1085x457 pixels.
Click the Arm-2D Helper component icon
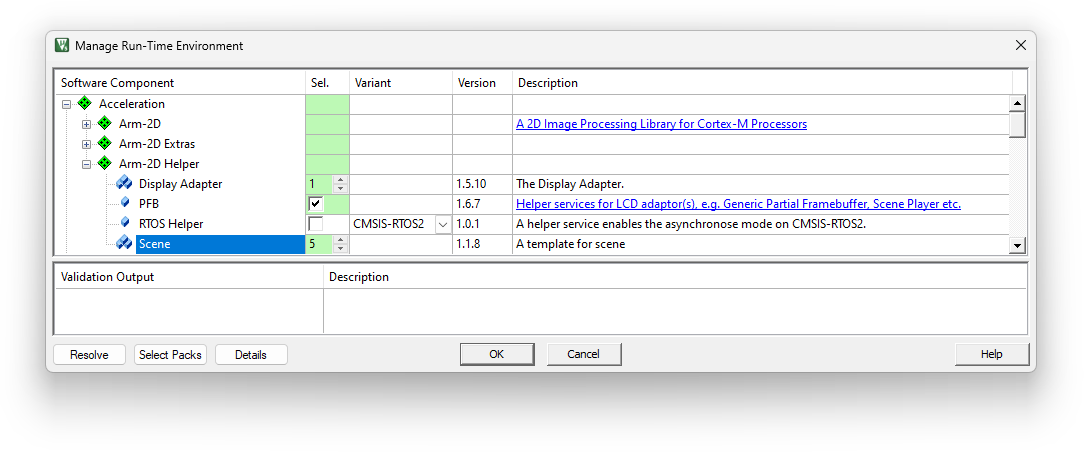point(105,164)
